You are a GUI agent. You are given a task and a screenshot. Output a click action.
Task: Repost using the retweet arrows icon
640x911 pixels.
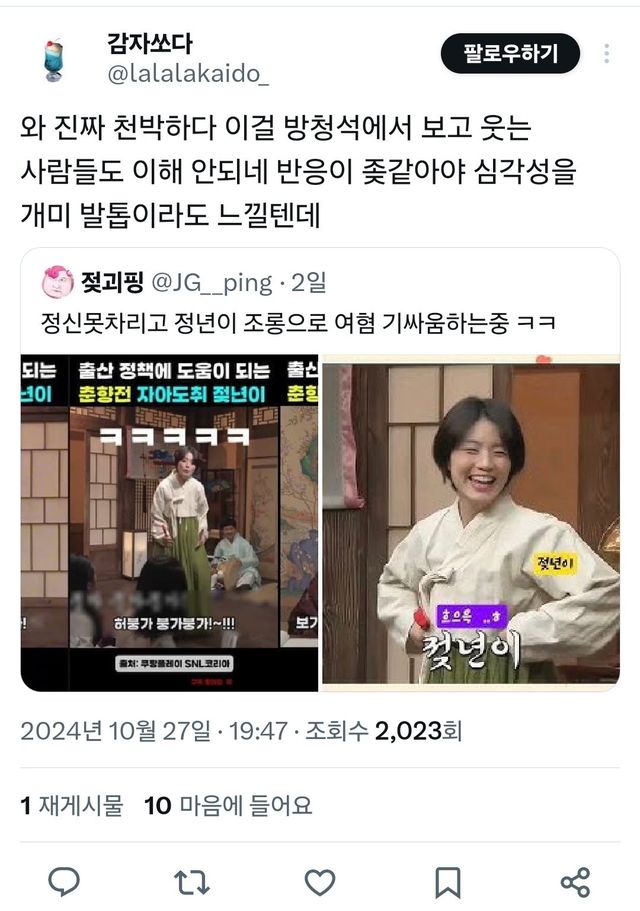pos(192,882)
